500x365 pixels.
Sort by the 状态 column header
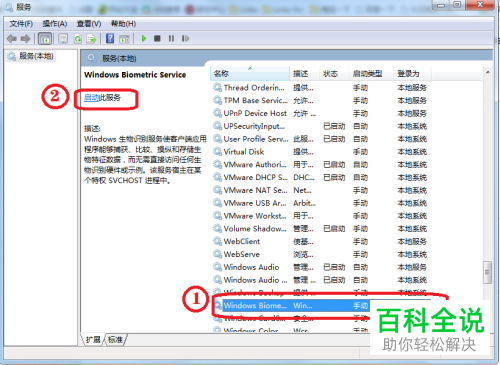[x=334, y=74]
